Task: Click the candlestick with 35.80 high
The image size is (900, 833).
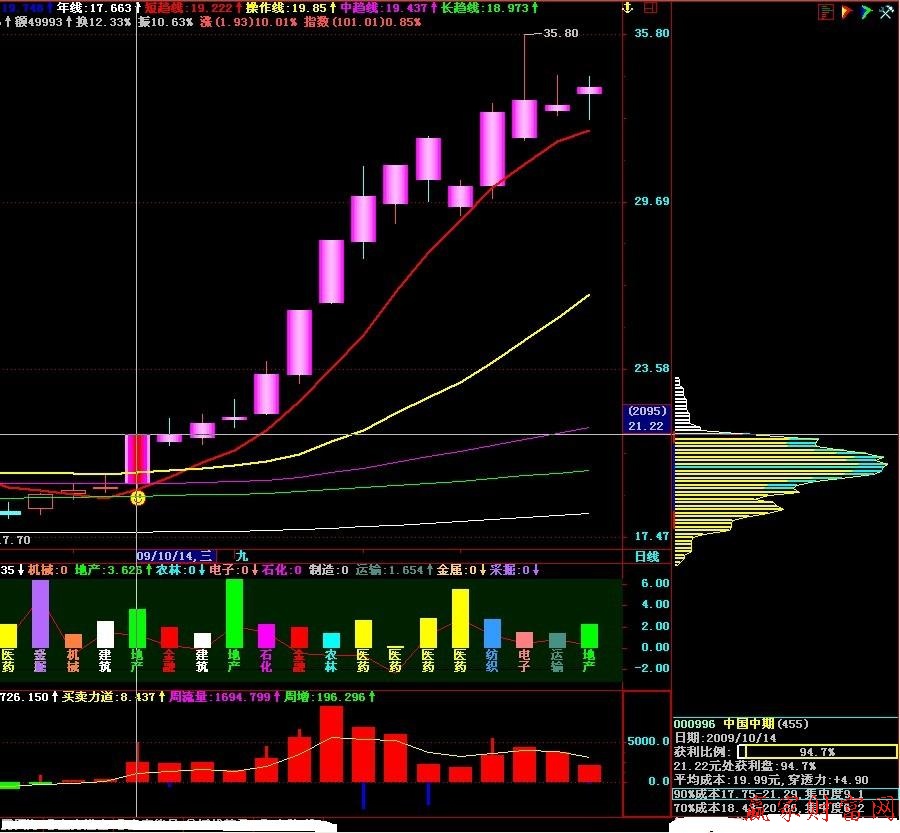Action: (x=525, y=118)
